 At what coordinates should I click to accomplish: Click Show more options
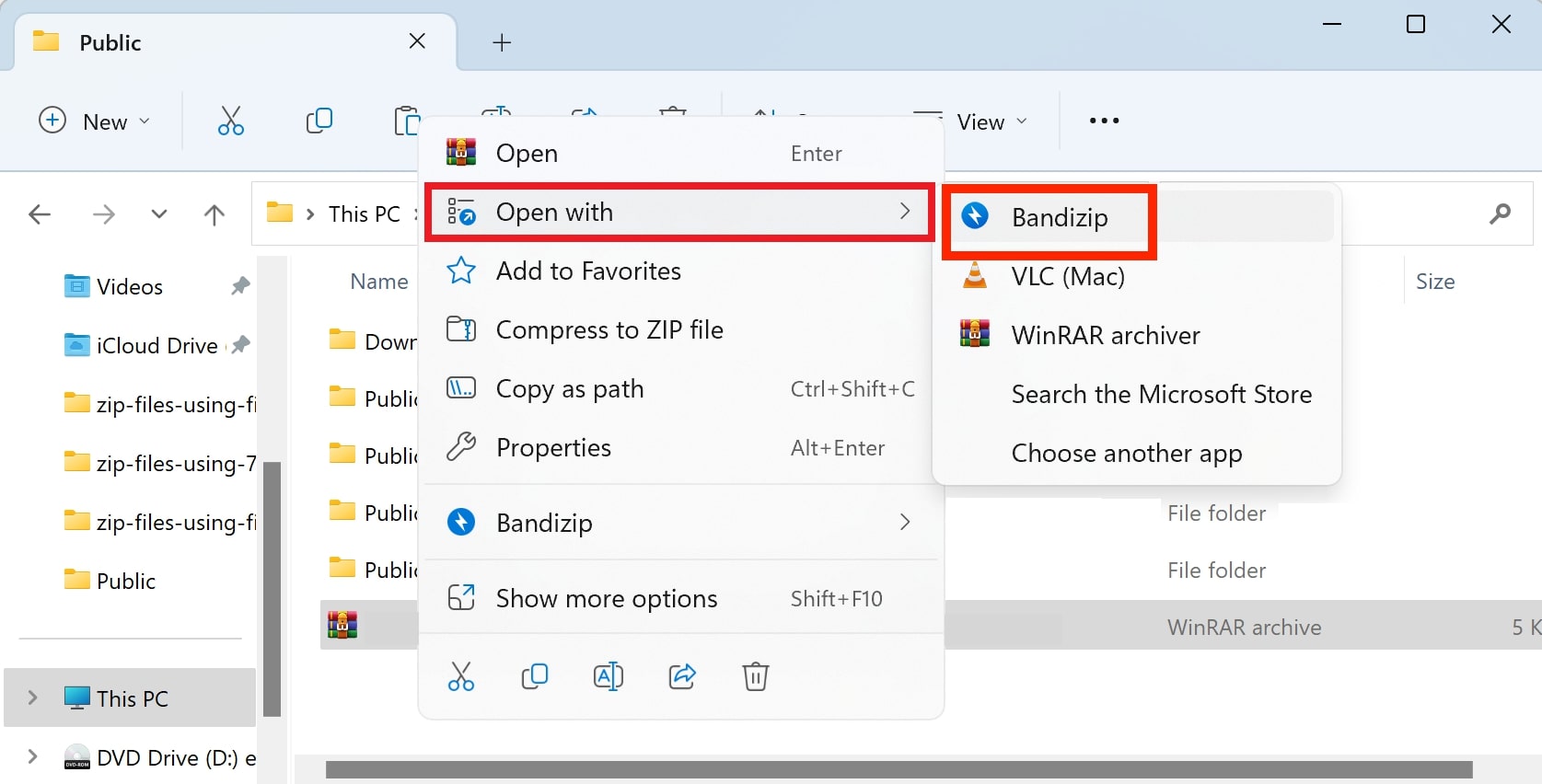[681, 598]
